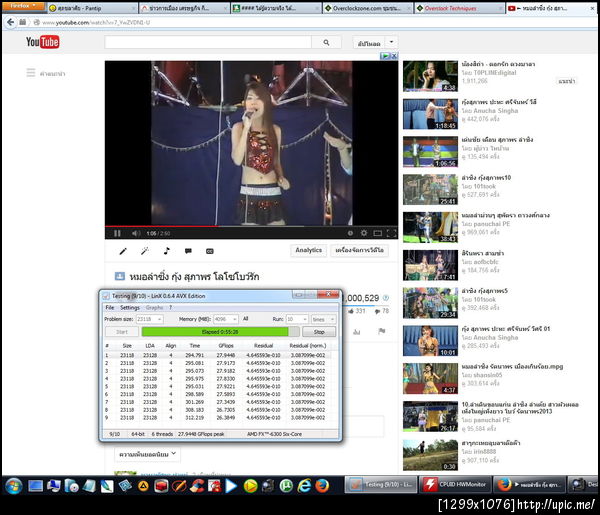
Task: Click the Firefox icon in quick launch
Action: 322,486
